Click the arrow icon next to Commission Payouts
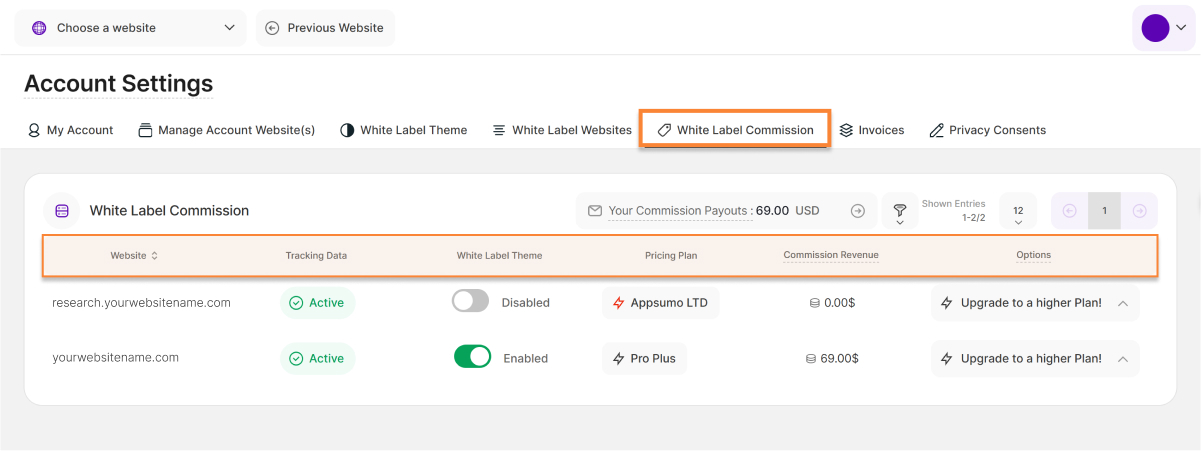 pos(857,211)
